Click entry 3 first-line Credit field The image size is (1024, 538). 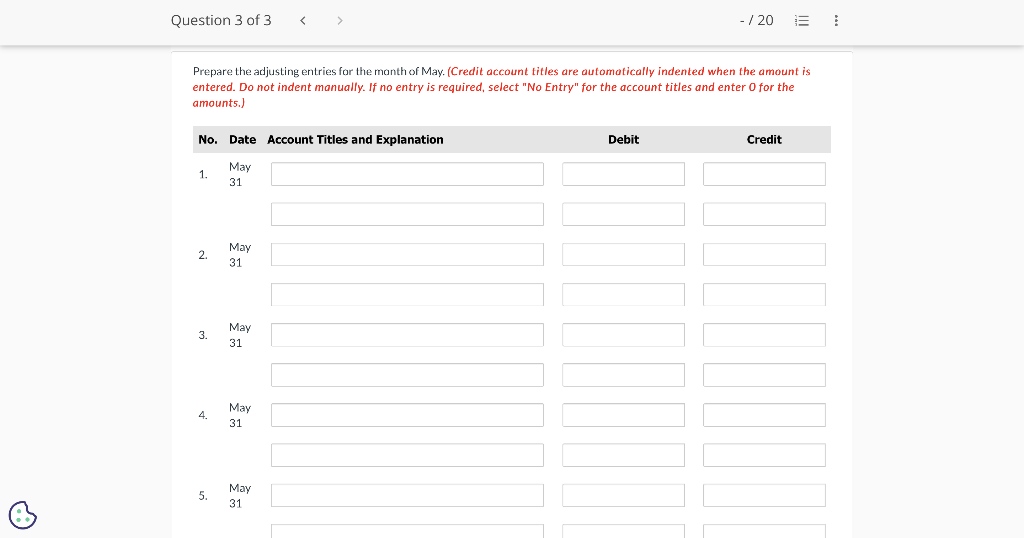tap(765, 335)
